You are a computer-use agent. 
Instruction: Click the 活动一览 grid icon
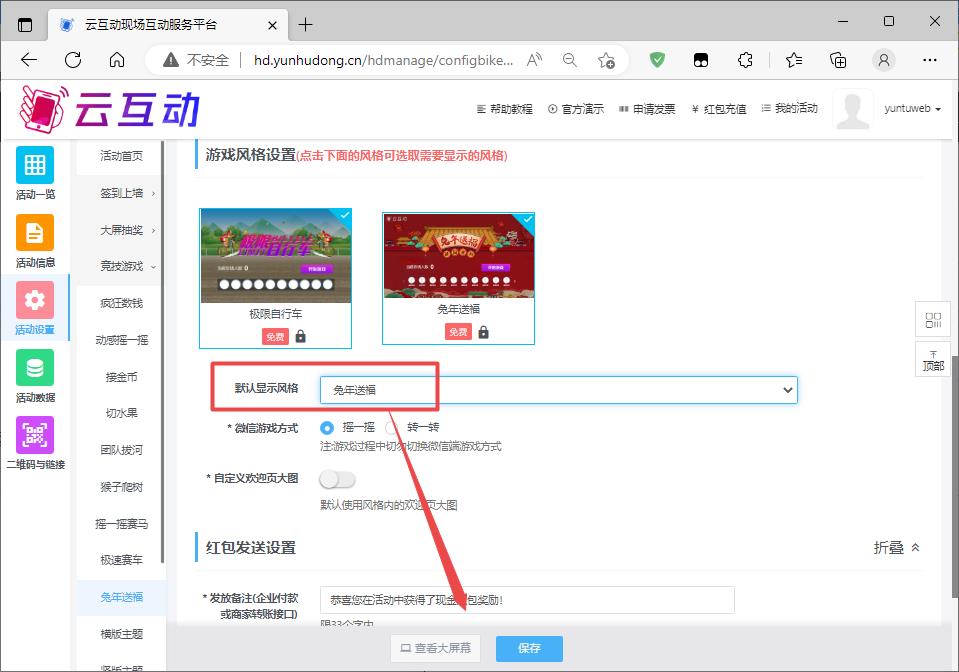point(35,165)
